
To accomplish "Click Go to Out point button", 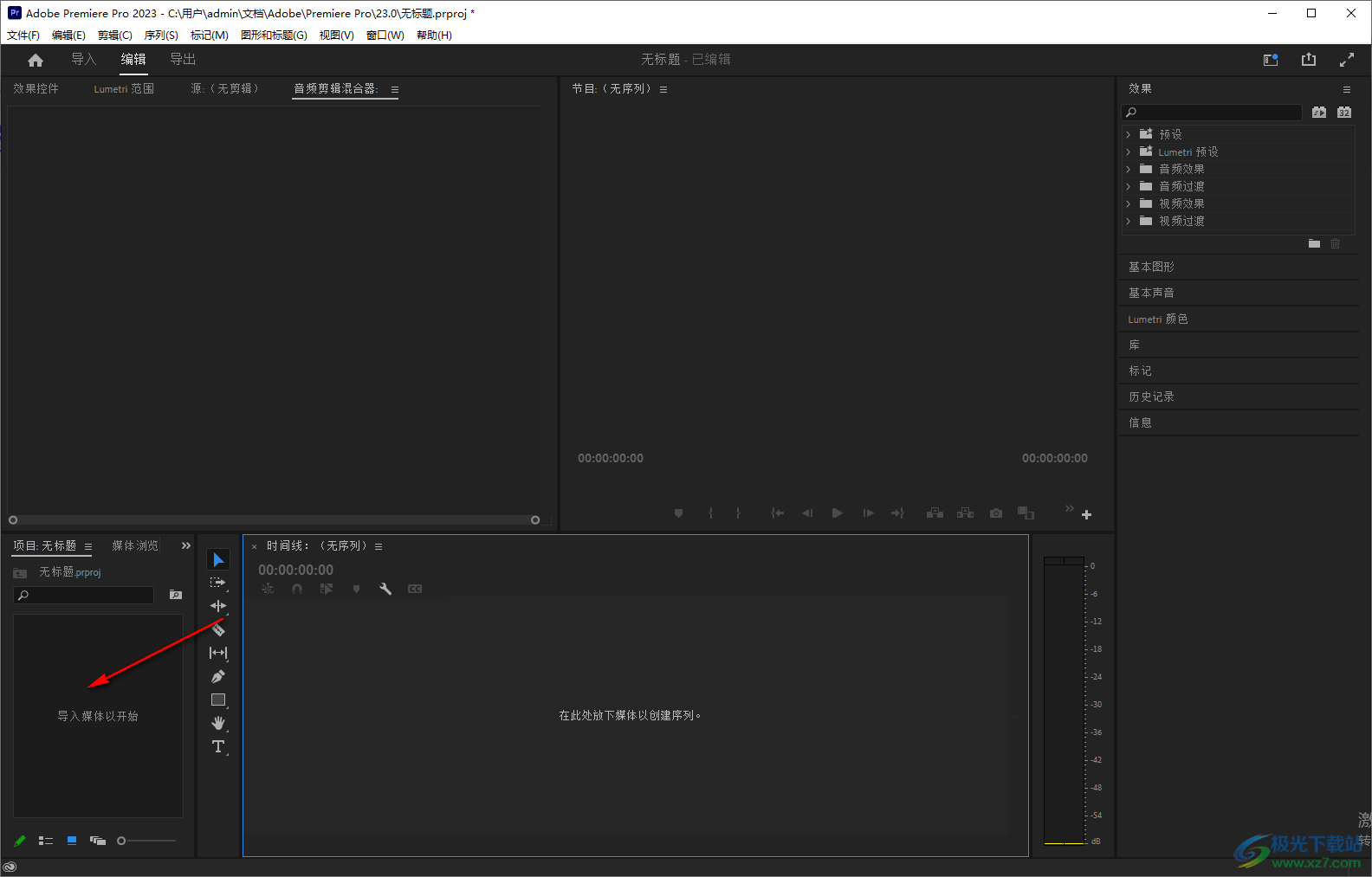I will pos(897,513).
